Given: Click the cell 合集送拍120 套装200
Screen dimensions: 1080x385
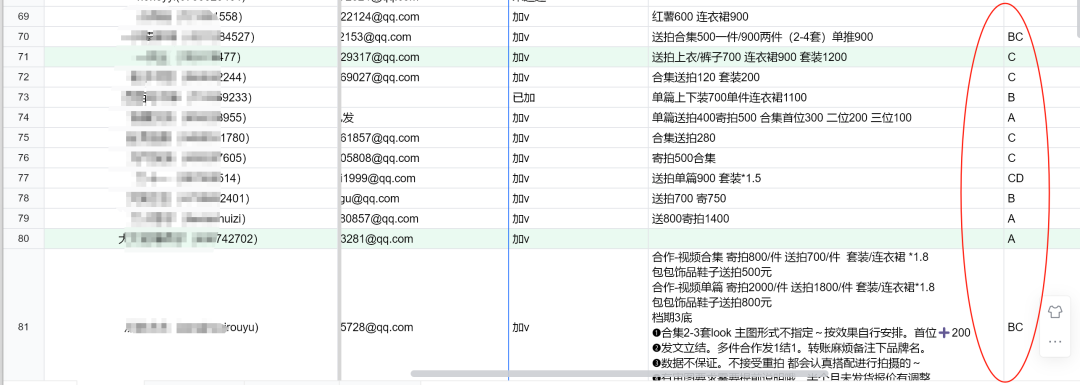Looking at the screenshot, I should tap(825, 77).
